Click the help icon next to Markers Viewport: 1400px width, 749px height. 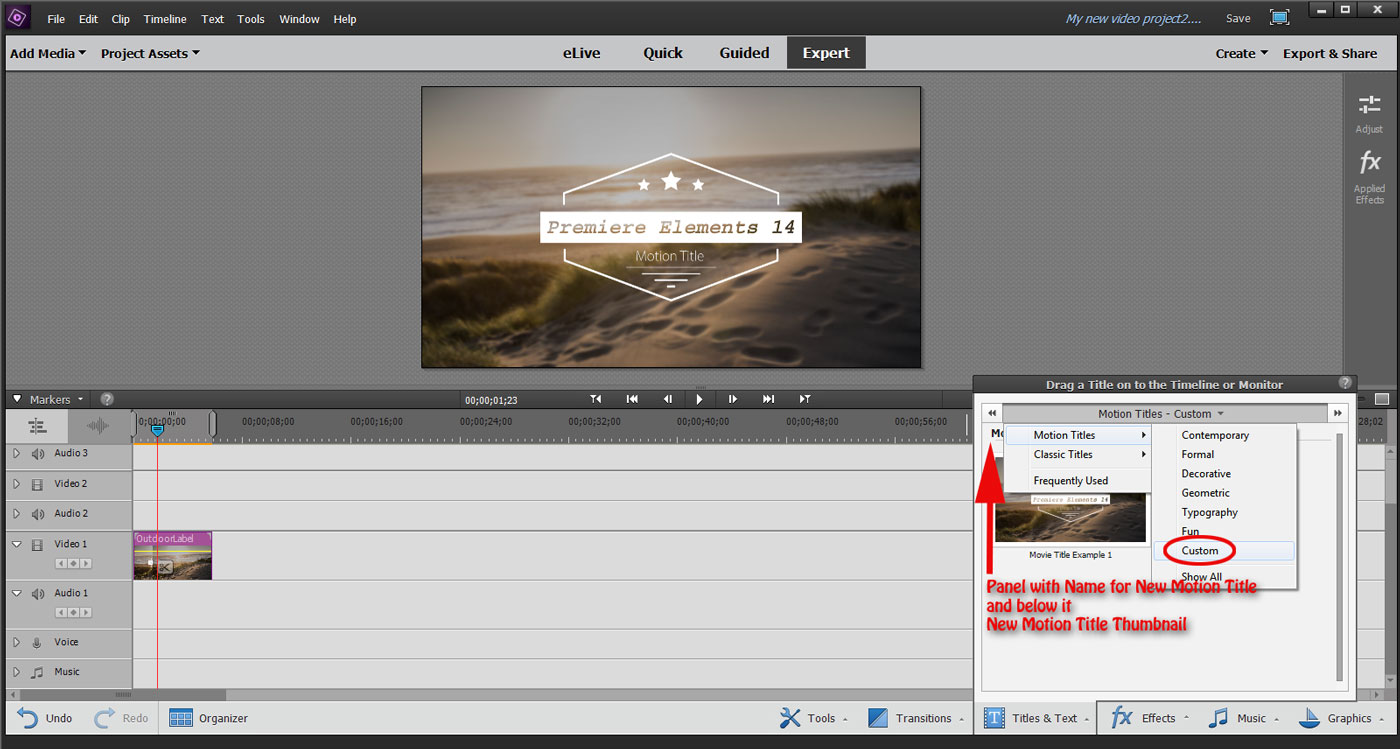tap(107, 399)
